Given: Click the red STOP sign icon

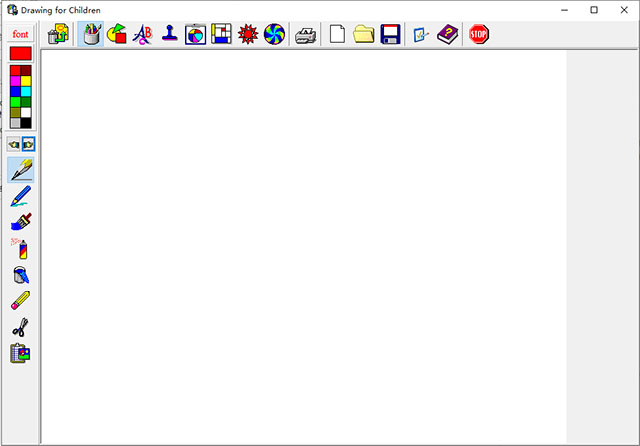Looking at the screenshot, I should point(479,34).
